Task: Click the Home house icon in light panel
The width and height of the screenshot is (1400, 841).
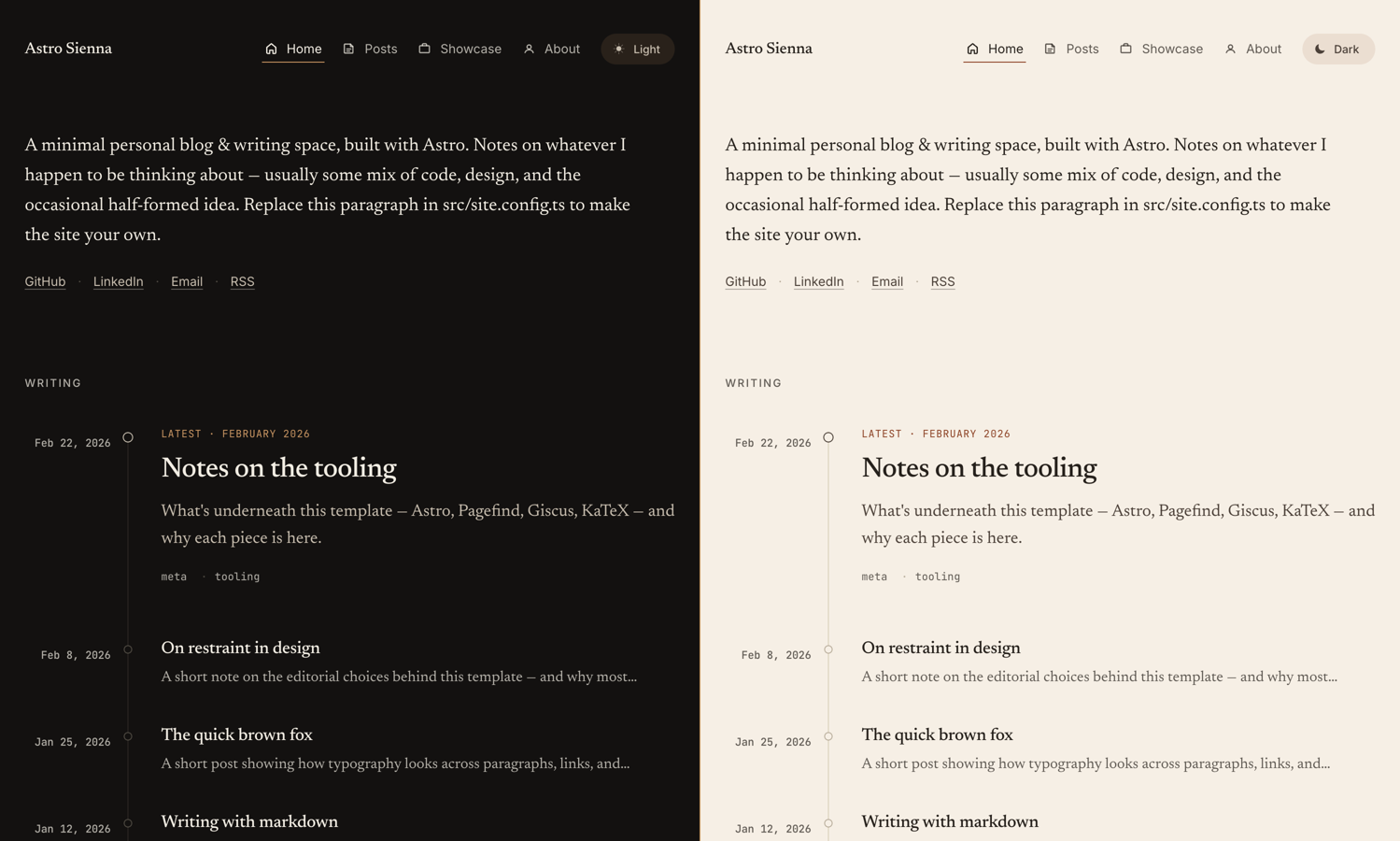Action: coord(972,49)
